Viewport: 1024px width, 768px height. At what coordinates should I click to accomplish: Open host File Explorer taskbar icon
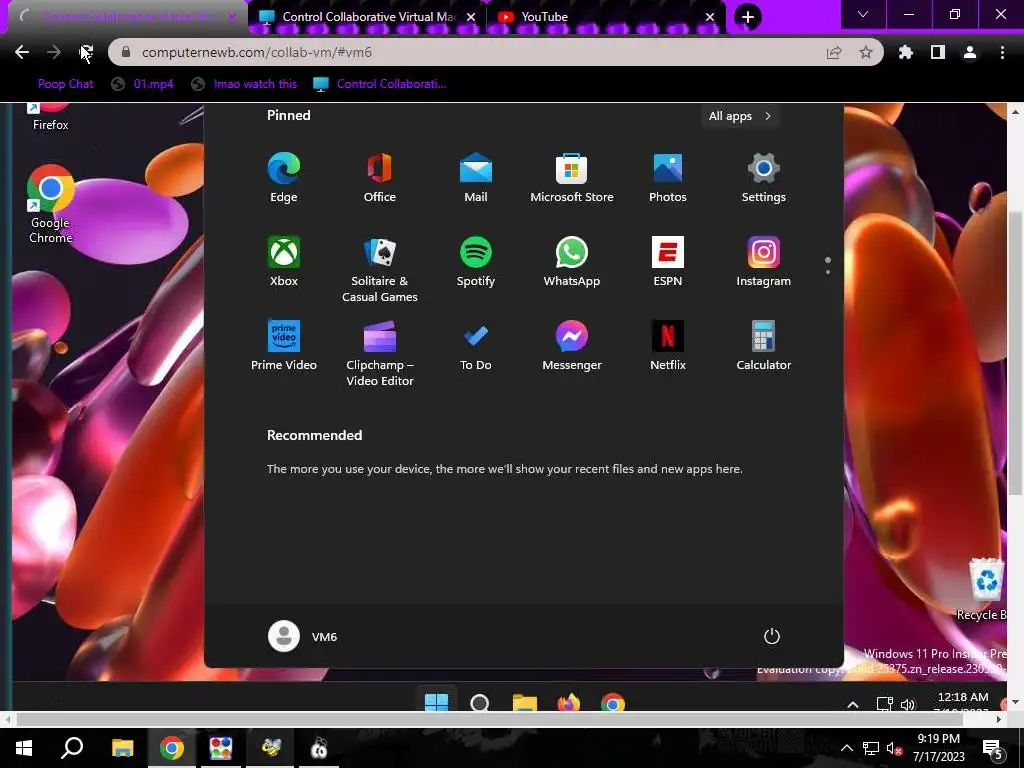(x=122, y=748)
